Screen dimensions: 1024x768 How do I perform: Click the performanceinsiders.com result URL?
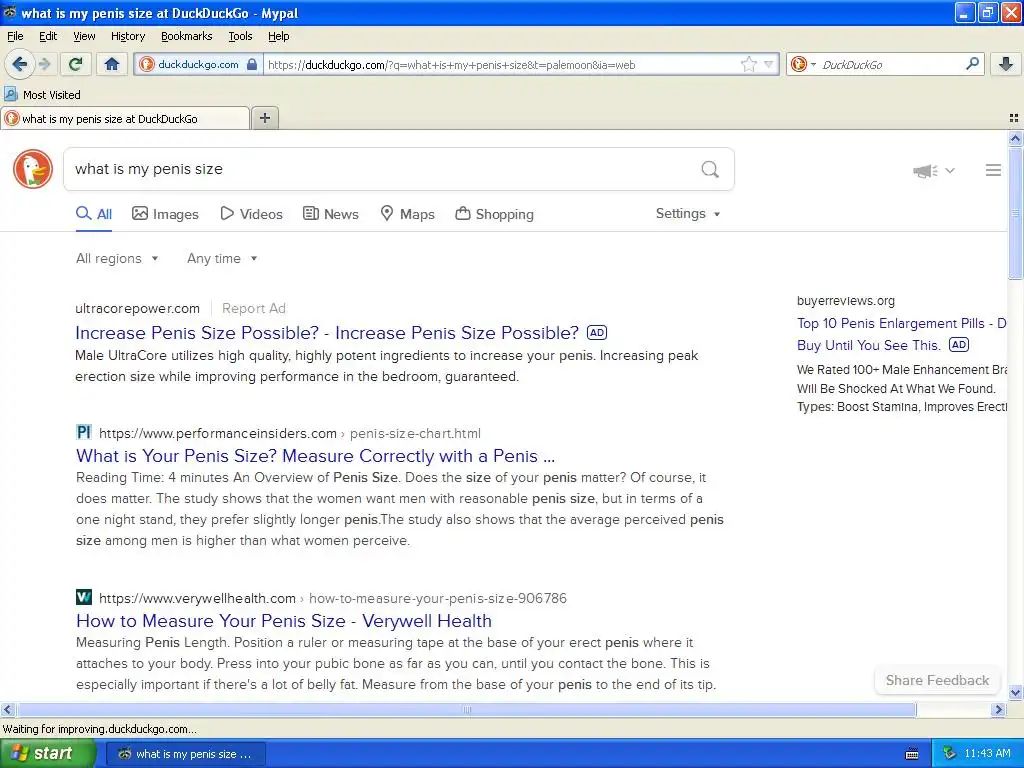290,433
